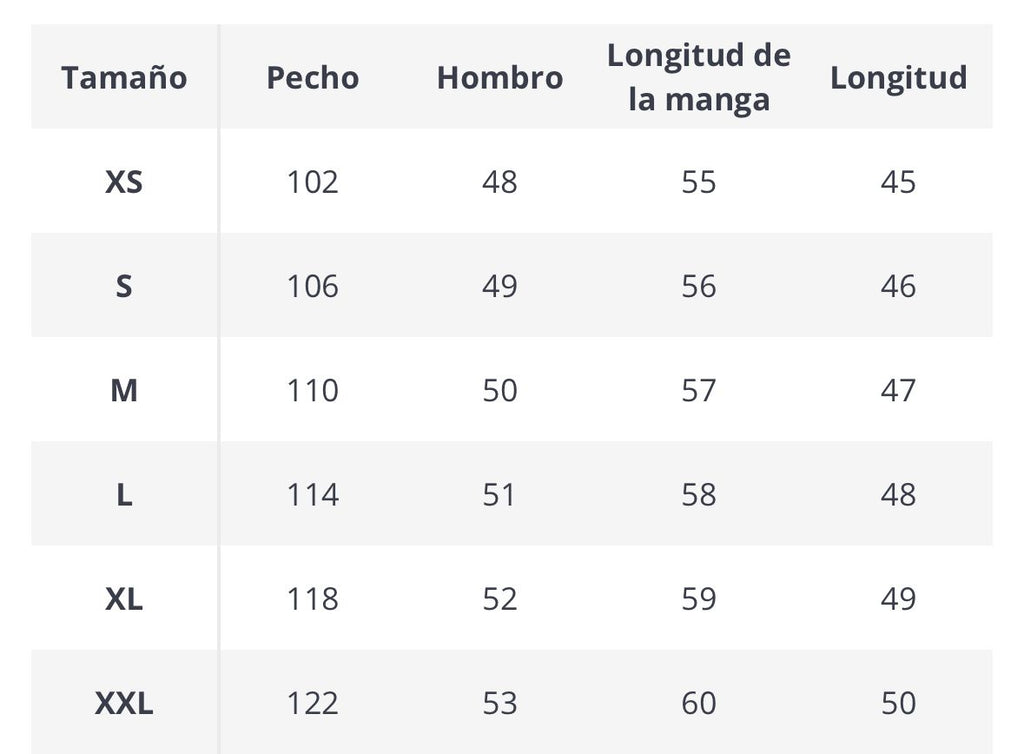Click the XS size row label
This screenshot has width=1024, height=754.
(x=124, y=182)
